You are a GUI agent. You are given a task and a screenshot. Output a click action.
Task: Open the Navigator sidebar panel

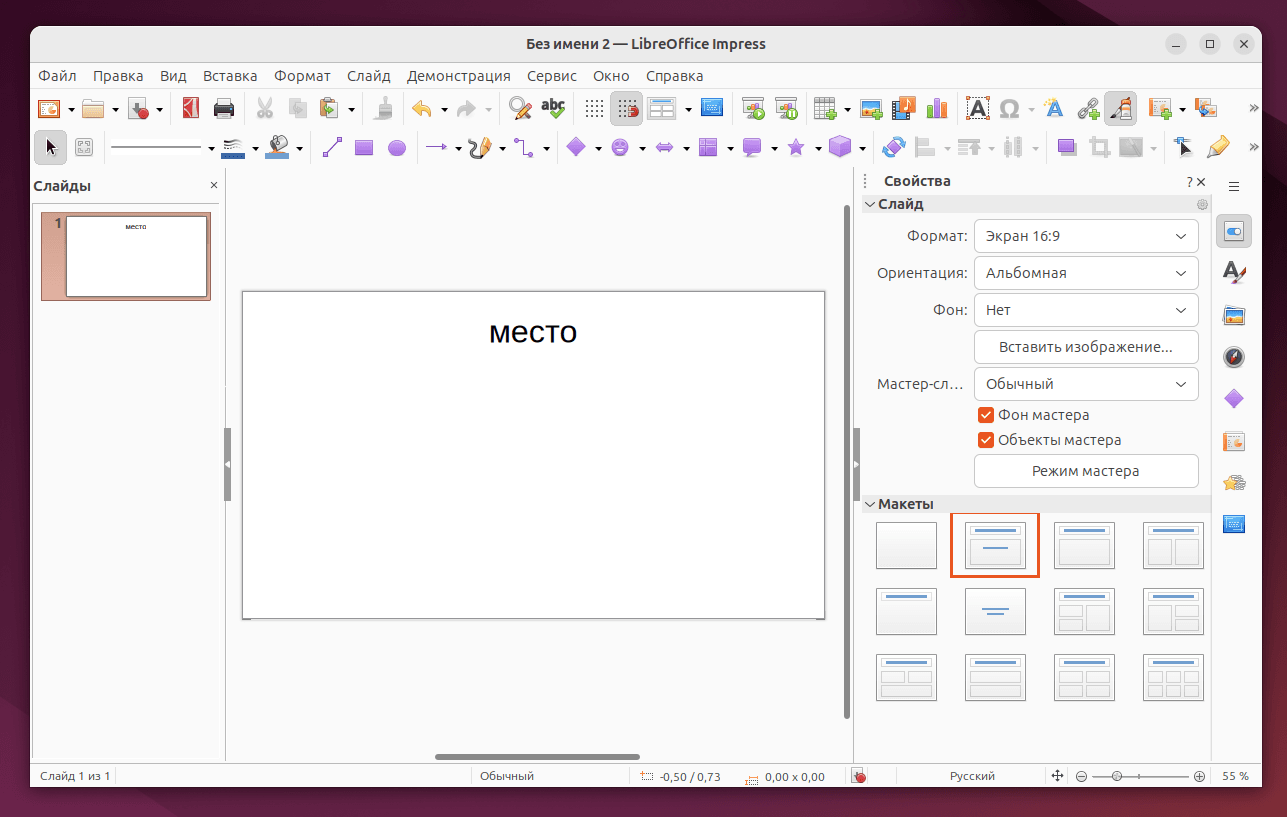[1234, 357]
